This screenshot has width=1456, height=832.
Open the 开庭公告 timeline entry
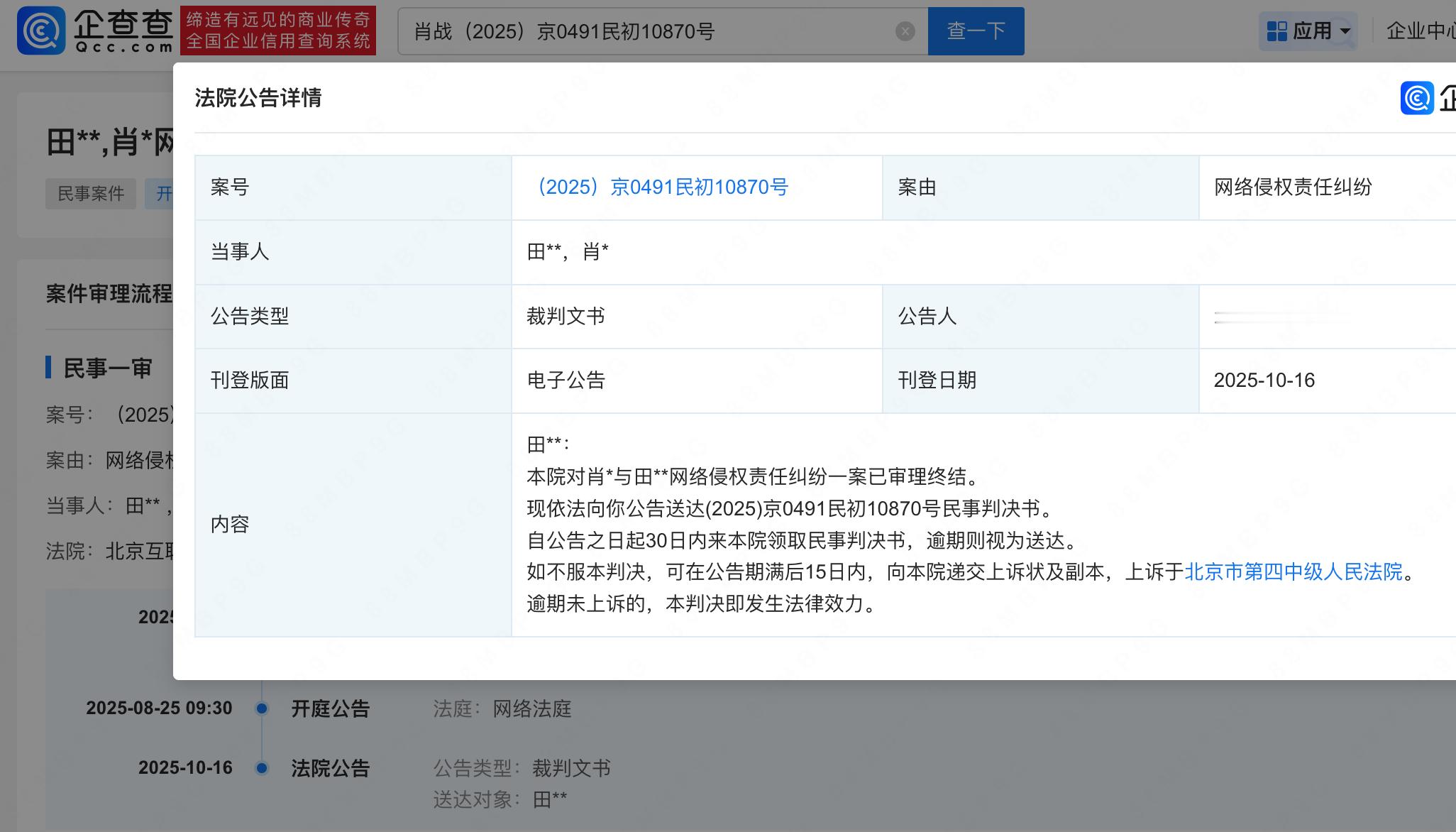tap(330, 708)
